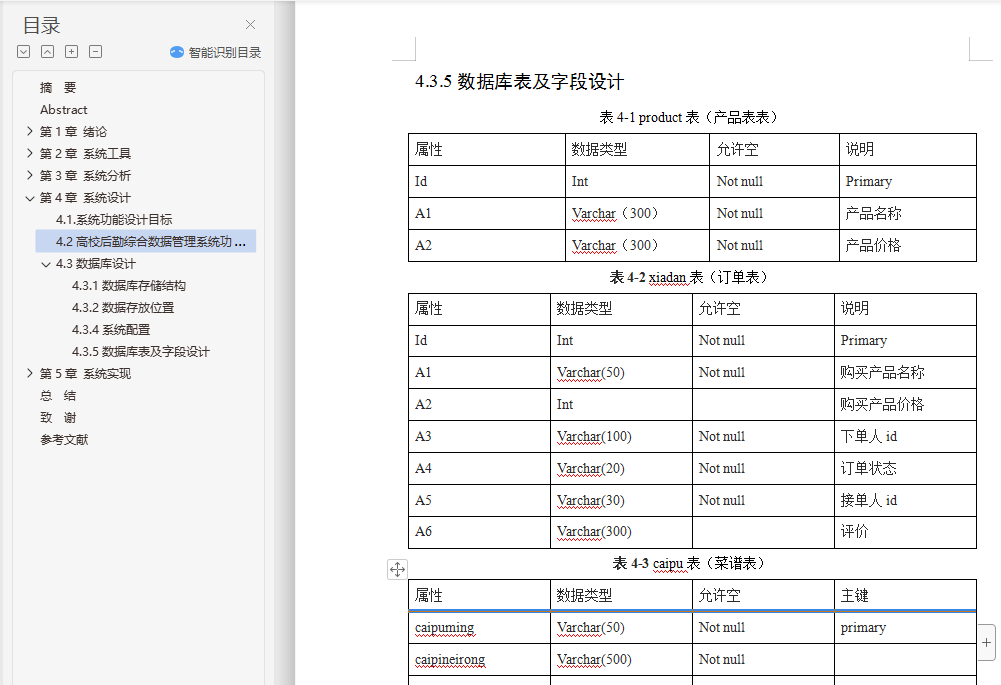Click the plus box icon in outline toolbar
This screenshot has height=685, width=1001.
[72, 52]
